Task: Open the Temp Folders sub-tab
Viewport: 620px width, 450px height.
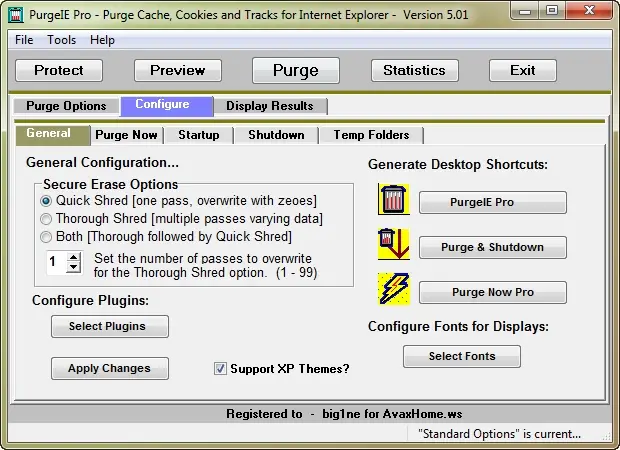Action: click(371, 135)
